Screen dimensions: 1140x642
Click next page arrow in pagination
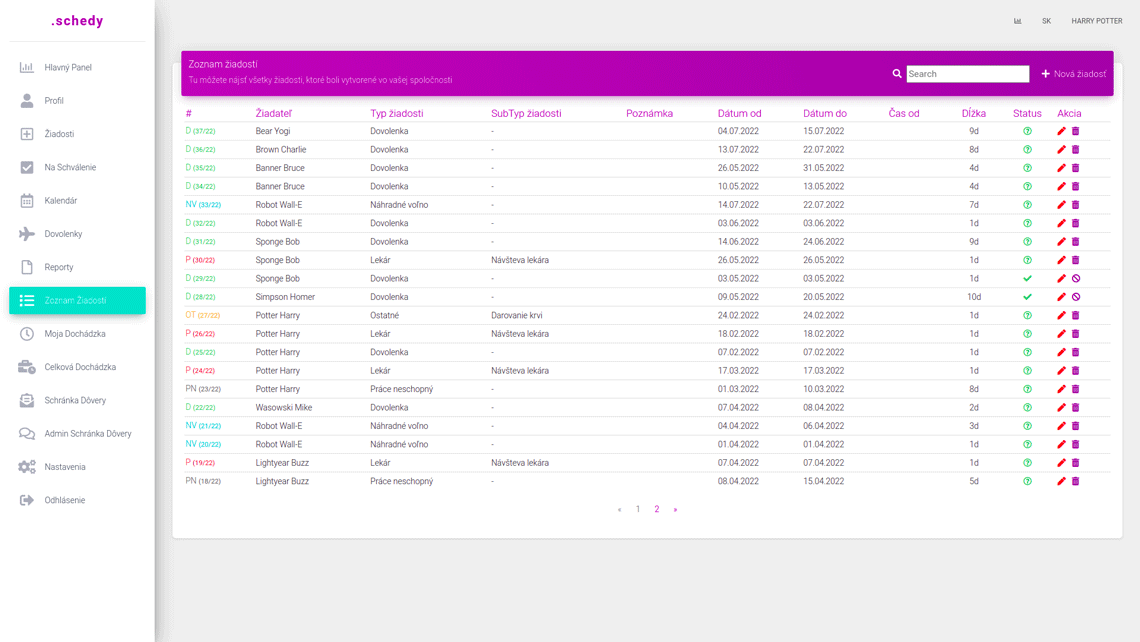(x=675, y=510)
